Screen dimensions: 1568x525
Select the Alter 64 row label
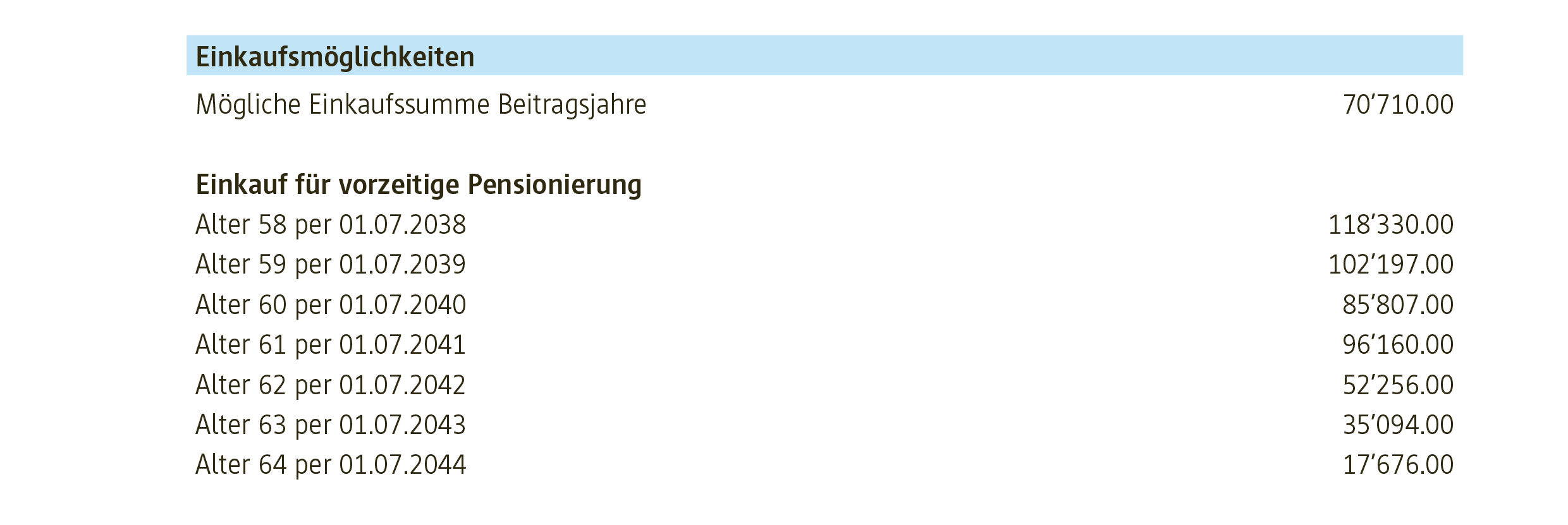tap(331, 465)
